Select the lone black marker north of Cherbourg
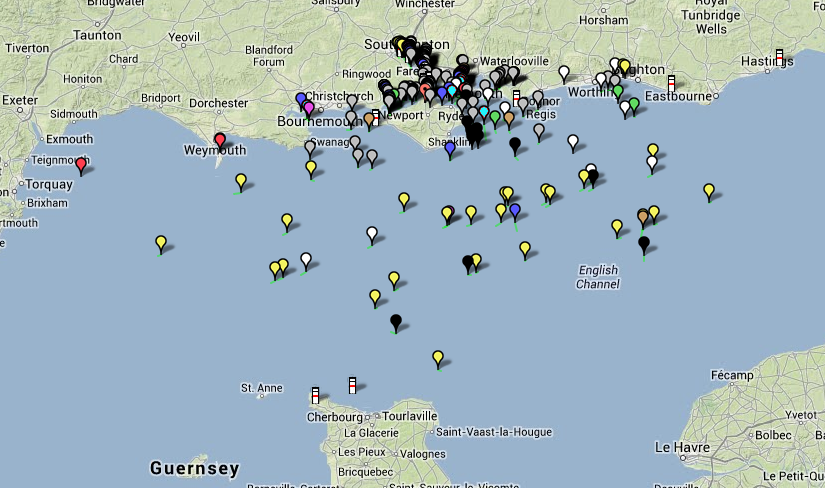 pyautogui.click(x=396, y=323)
